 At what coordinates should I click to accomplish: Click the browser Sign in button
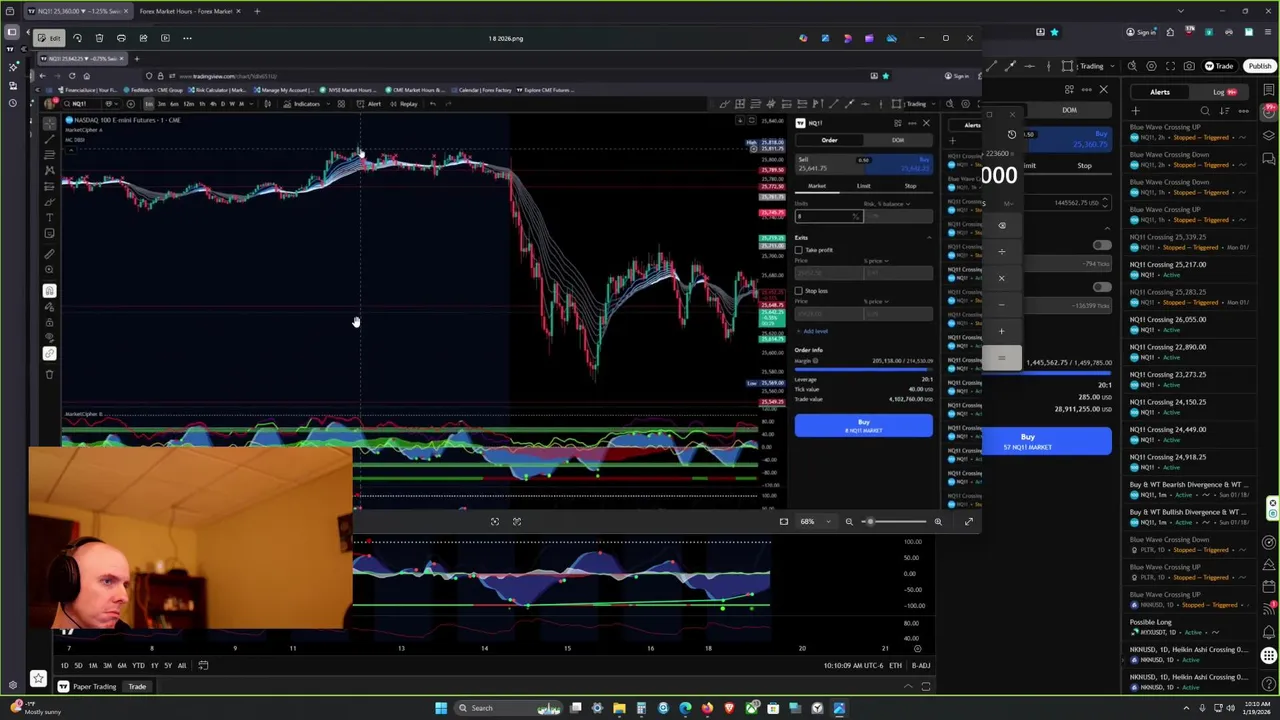coord(1141,32)
